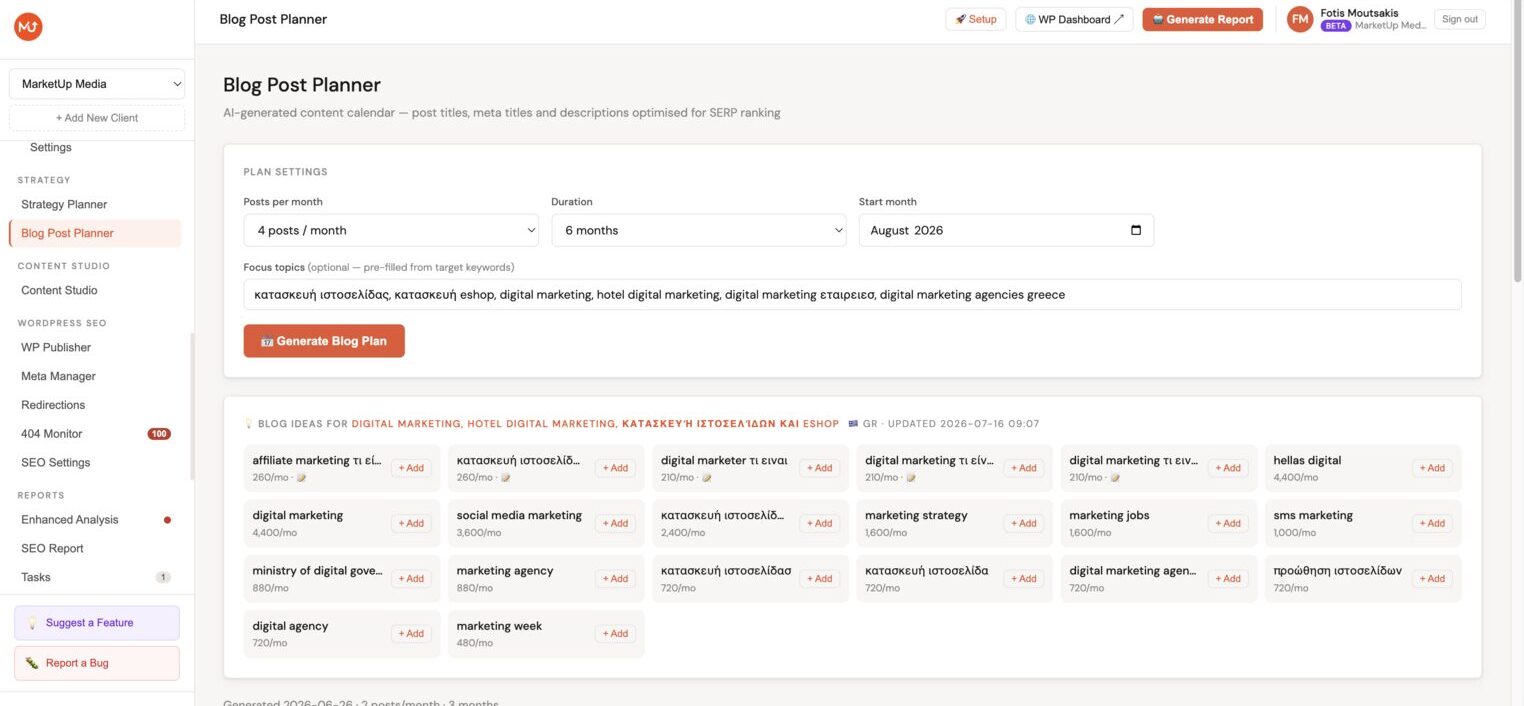Add the 'digital agency' idea
Viewport: 1524px width, 706px height.
411,633
